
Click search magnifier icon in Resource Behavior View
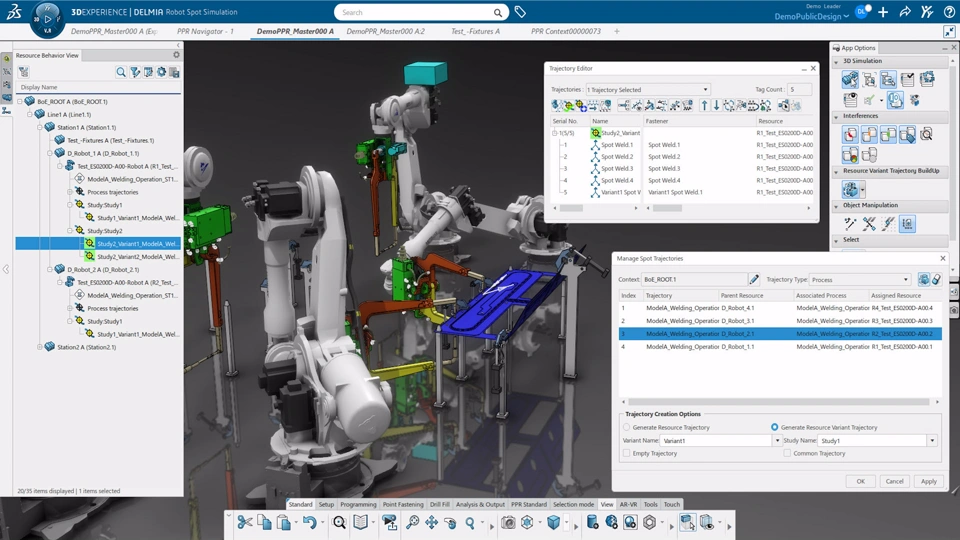(x=121, y=72)
